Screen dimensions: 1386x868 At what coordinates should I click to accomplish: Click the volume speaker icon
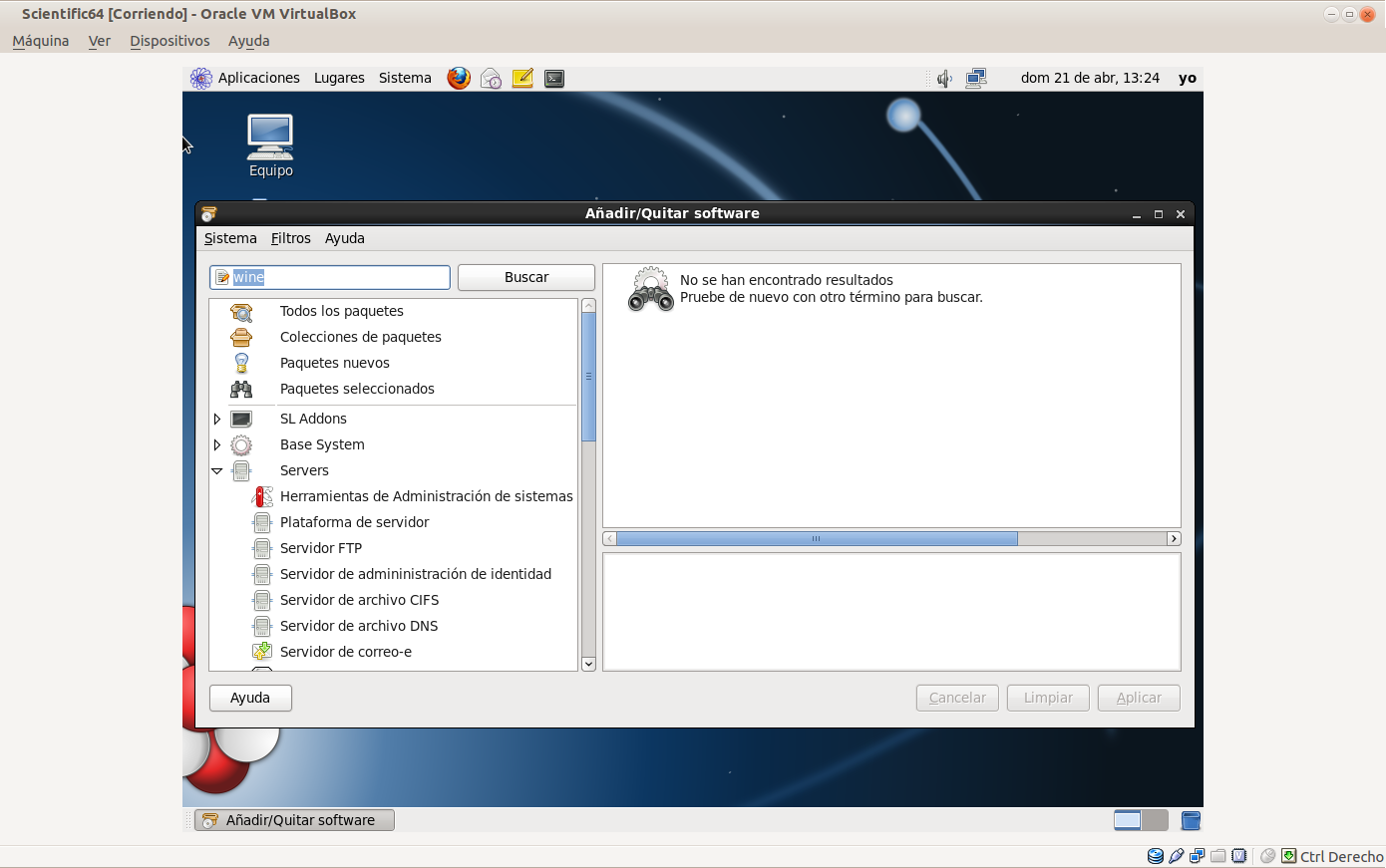[943, 78]
